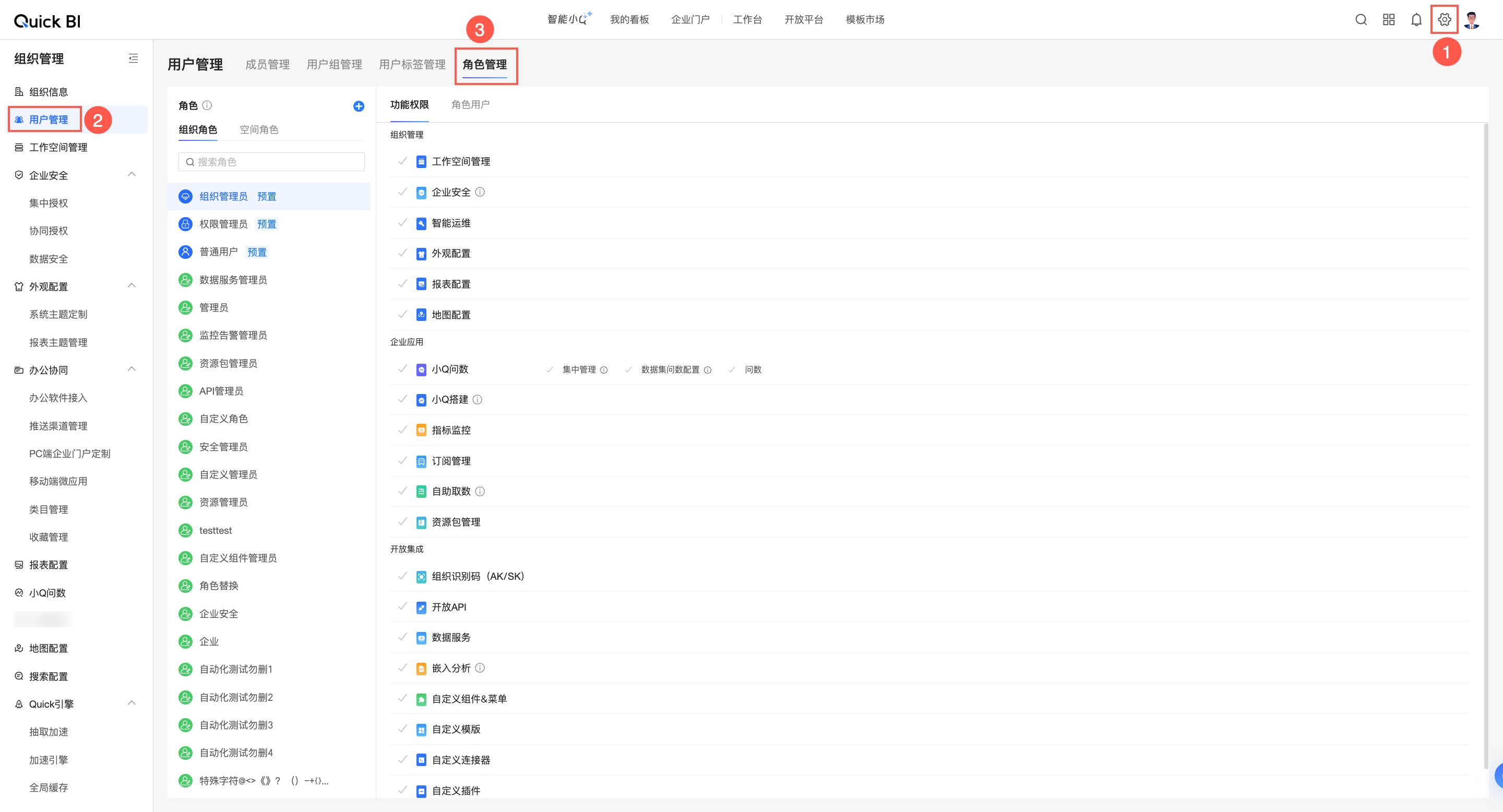Click the permissions list vertical scrollbar
The width and height of the screenshot is (1503, 812).
click(1485, 446)
